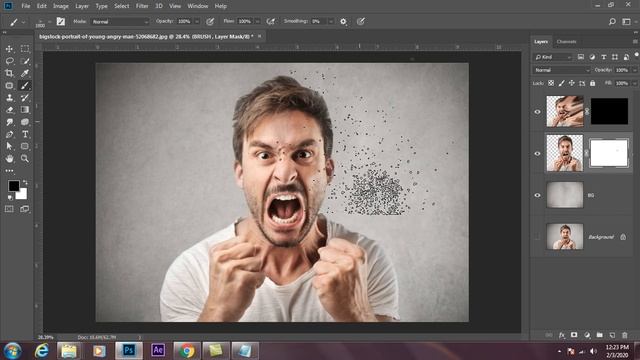Viewport: 640px width, 360px height.
Task: Select the Lasso tool
Action: (x=9, y=61)
